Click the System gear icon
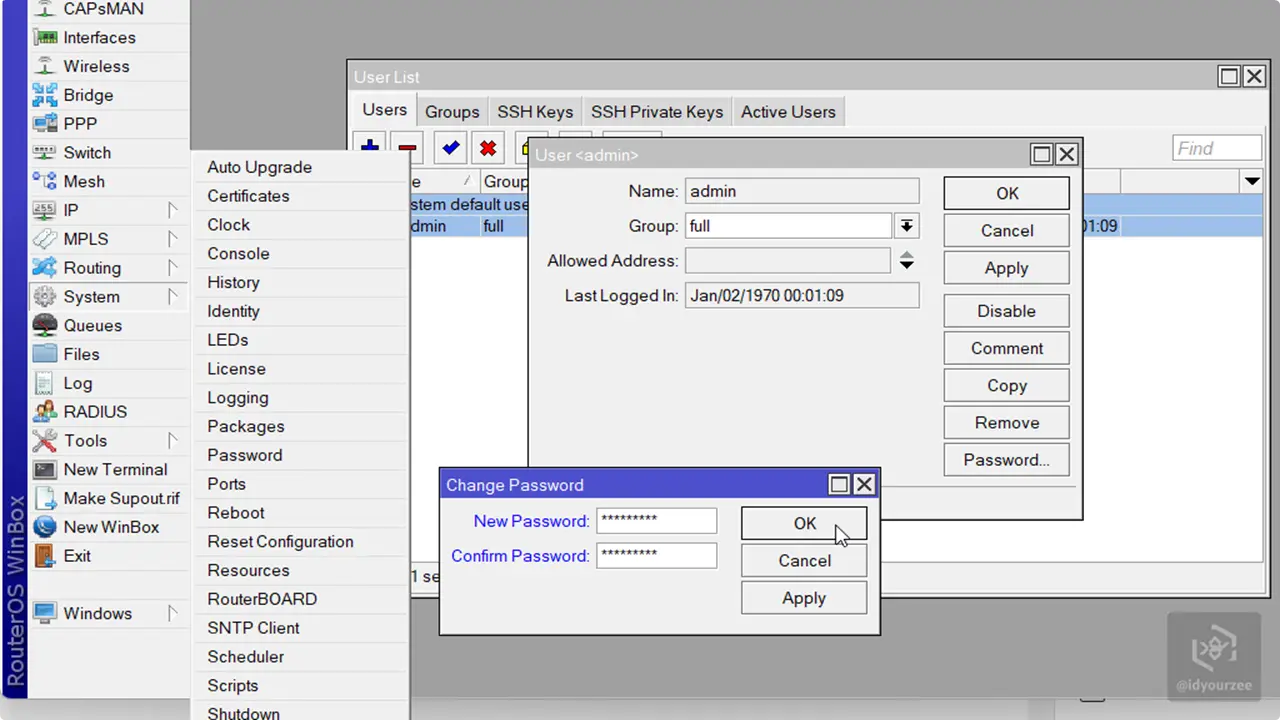Viewport: 1280px width, 720px height. tap(45, 297)
